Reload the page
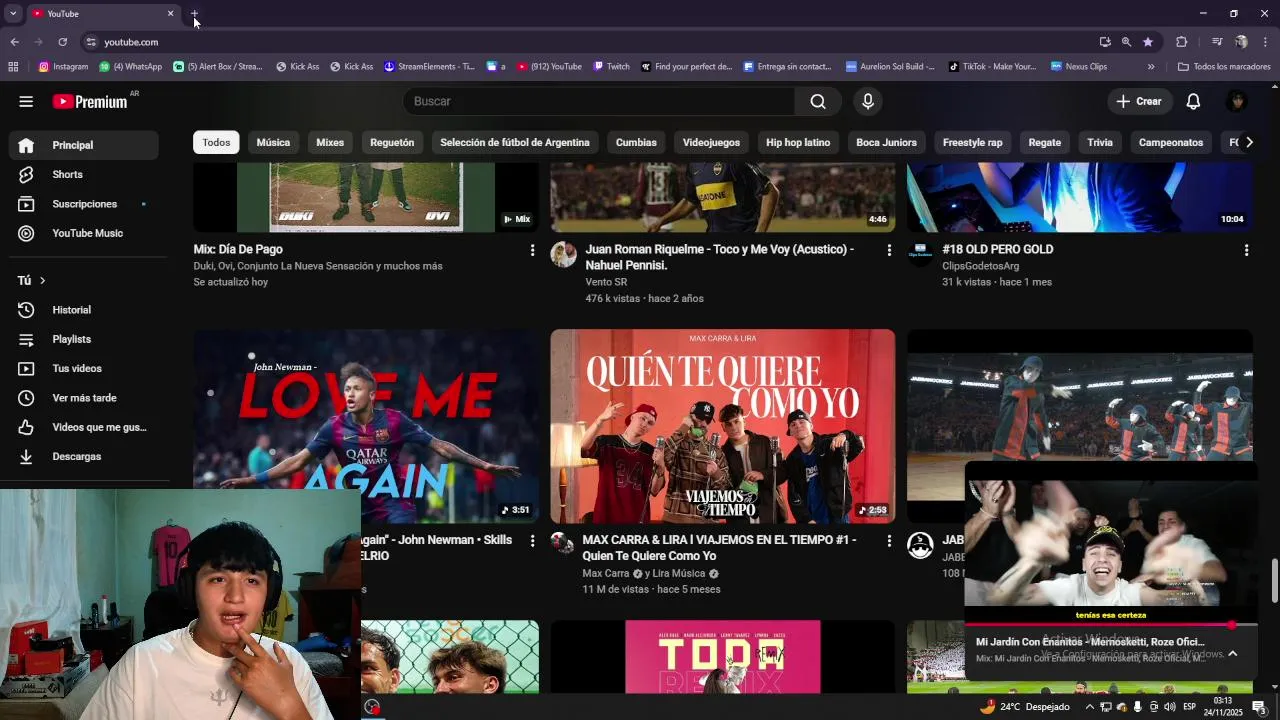The image size is (1280, 720). (62, 42)
